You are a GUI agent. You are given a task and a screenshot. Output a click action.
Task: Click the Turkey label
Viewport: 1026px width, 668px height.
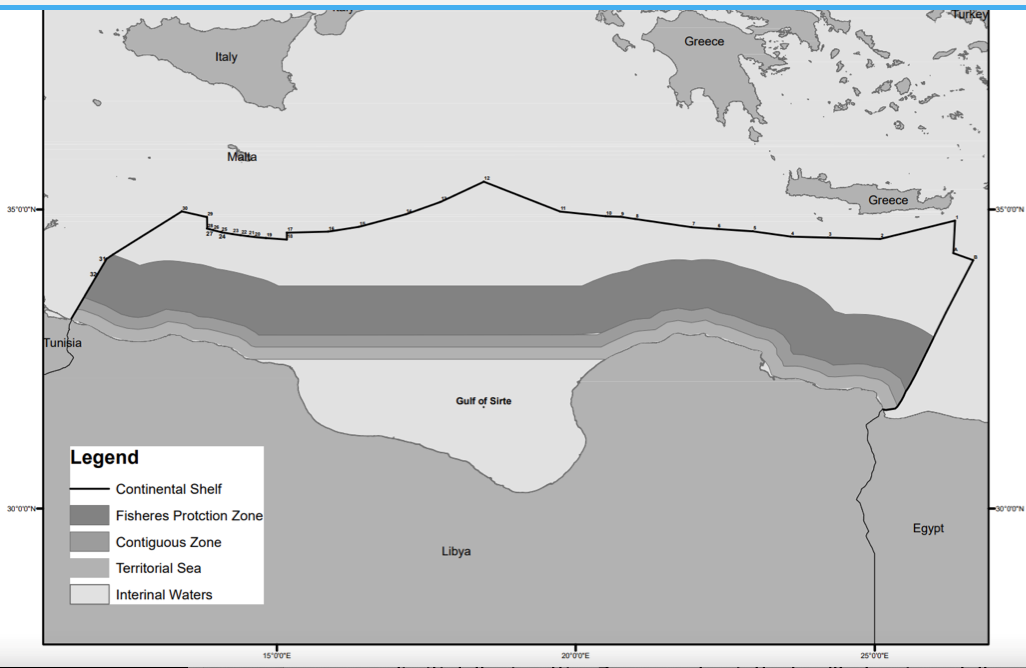tap(970, 14)
